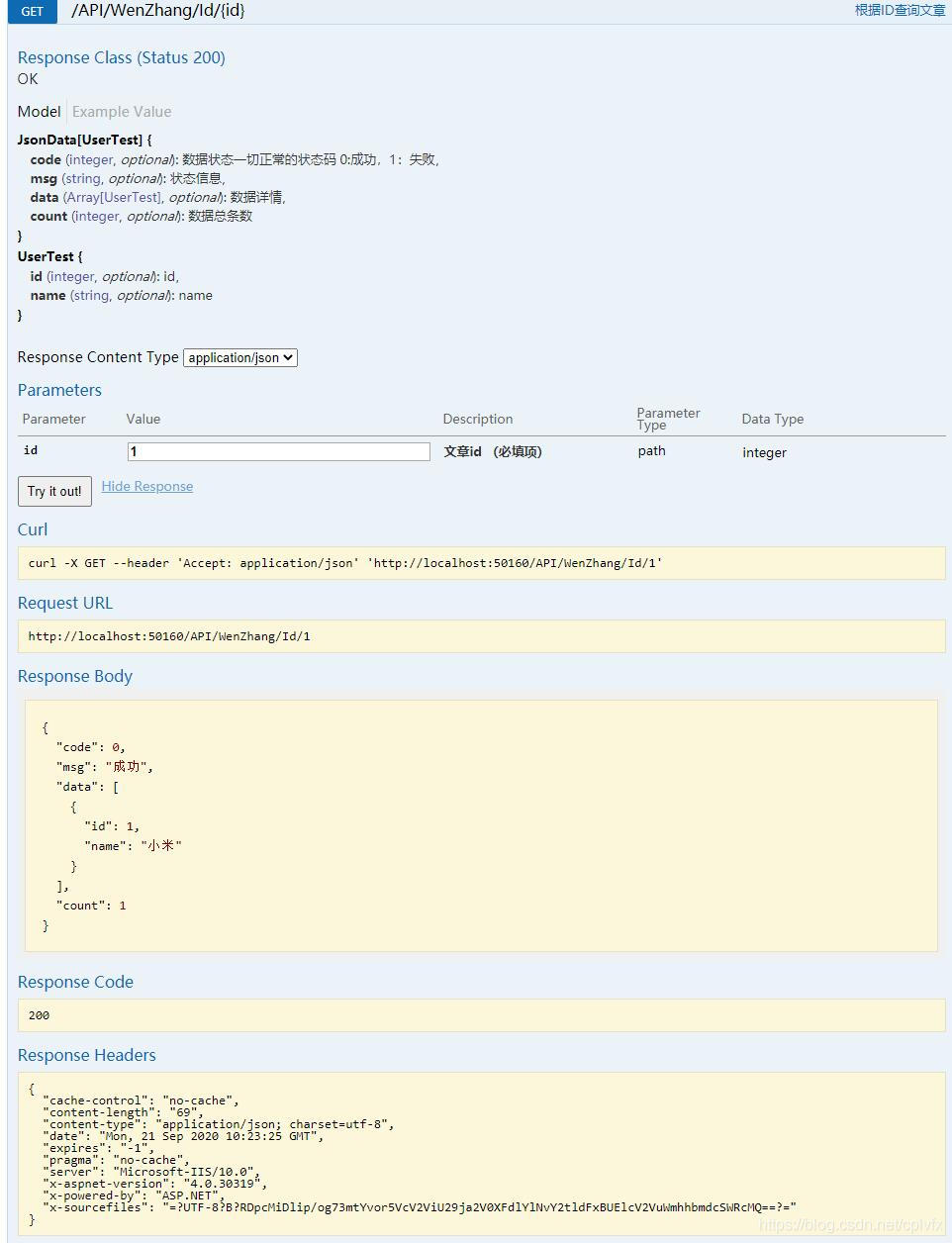Select the Model tab
This screenshot has height=1243, width=952.
[39, 112]
